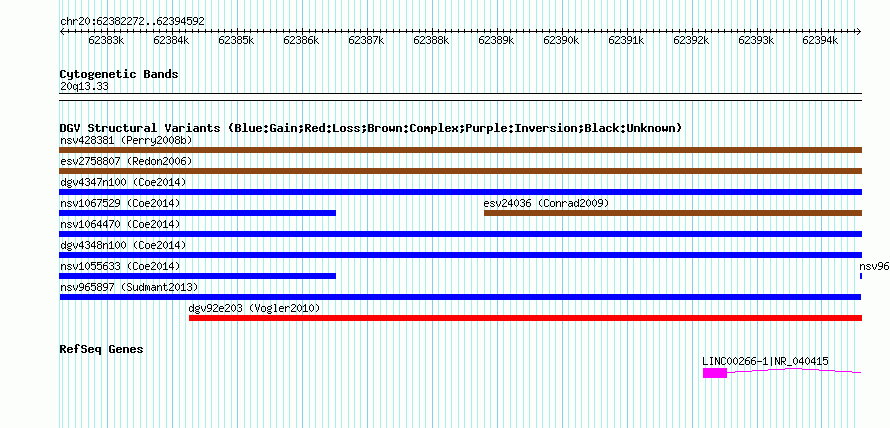890x428 pixels.
Task: Select the LINC00266-1 magenta exon box
Action: pyautogui.click(x=715, y=373)
